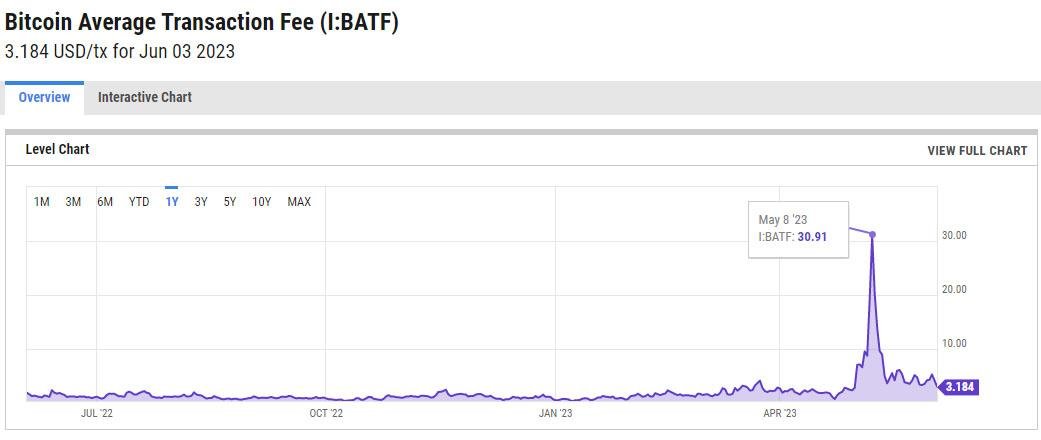Select the 1Y time range
Viewport: 1041px width, 440px height.
pyautogui.click(x=172, y=202)
